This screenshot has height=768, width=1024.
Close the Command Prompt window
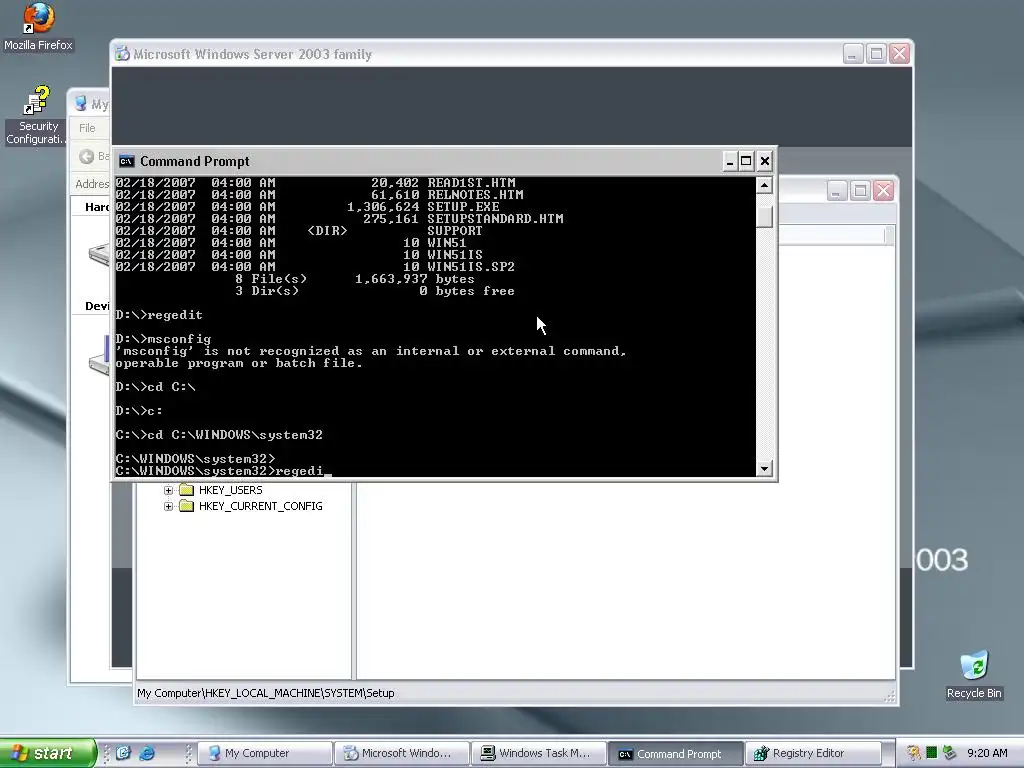[x=765, y=161]
